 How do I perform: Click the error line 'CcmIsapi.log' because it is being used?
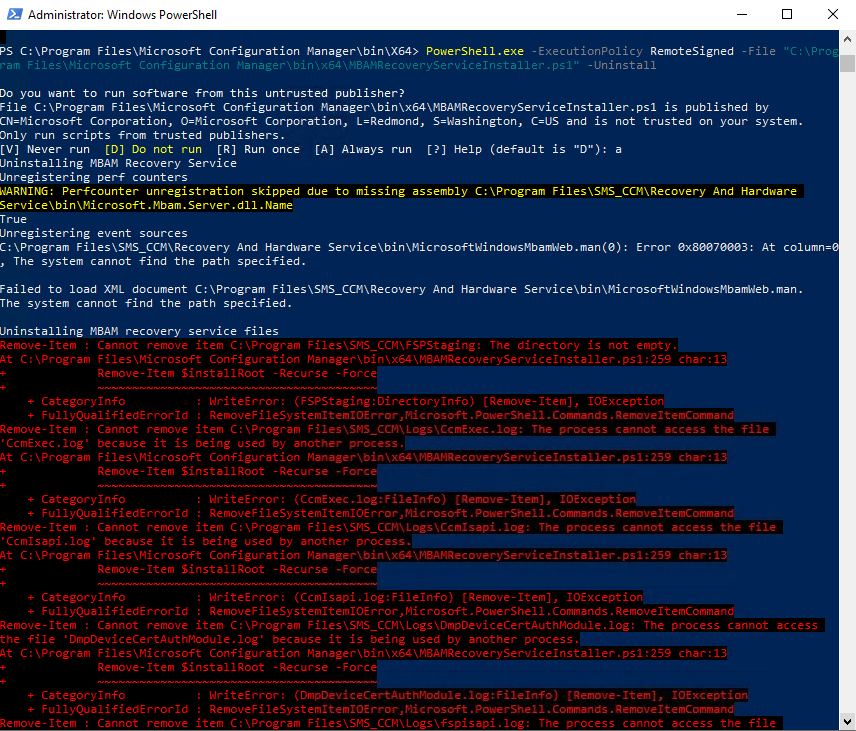[x=206, y=542]
